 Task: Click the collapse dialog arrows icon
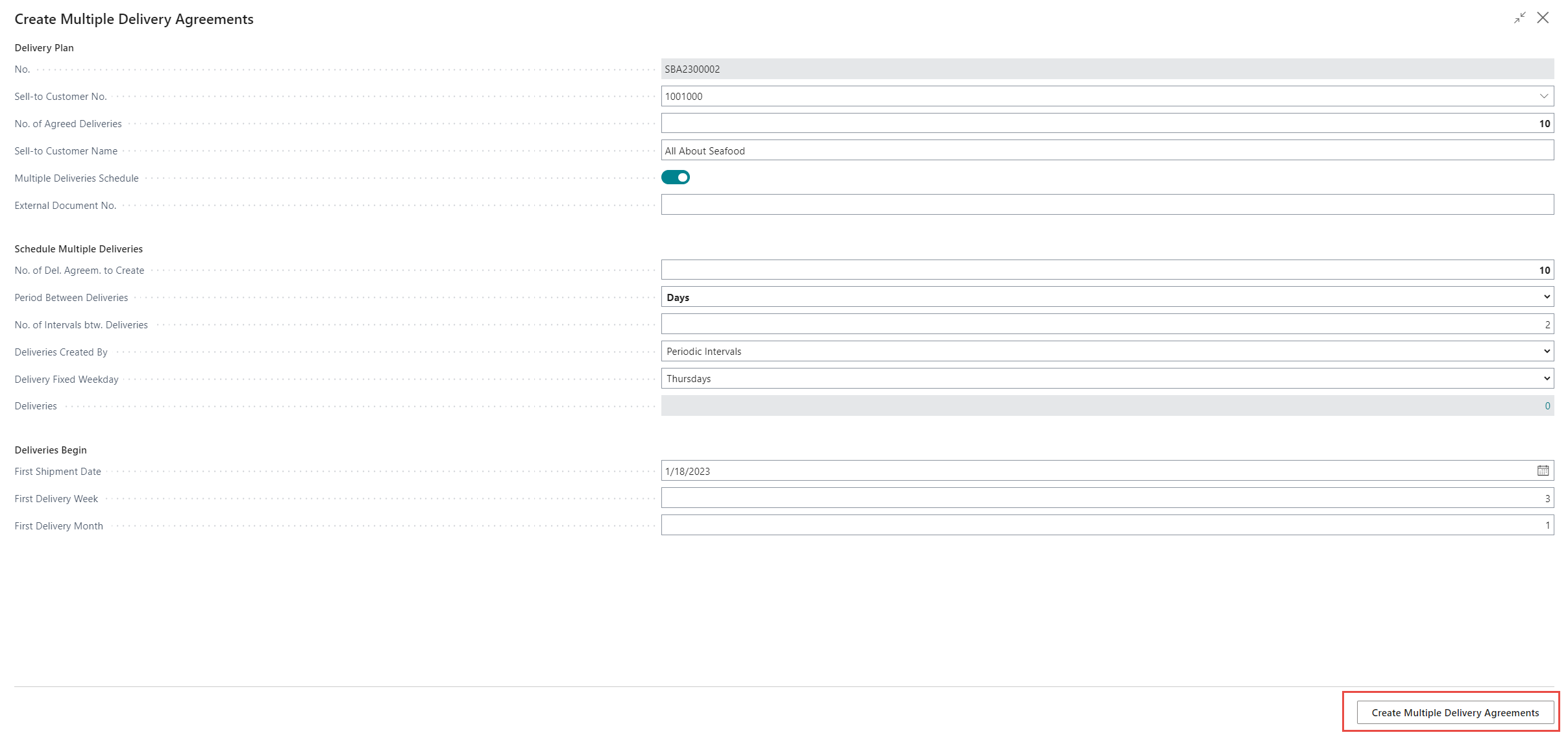click(x=1519, y=18)
